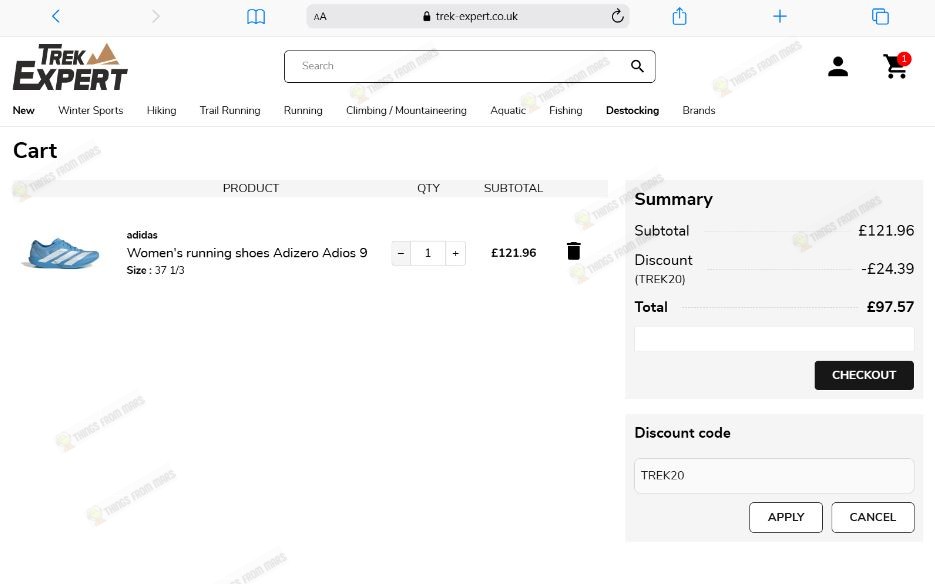Open the AA reader text options
The height and width of the screenshot is (584, 935).
320,17
